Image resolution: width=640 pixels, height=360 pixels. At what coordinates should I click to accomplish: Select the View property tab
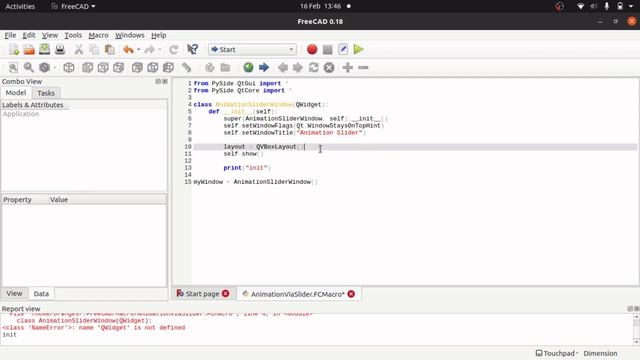(x=14, y=293)
